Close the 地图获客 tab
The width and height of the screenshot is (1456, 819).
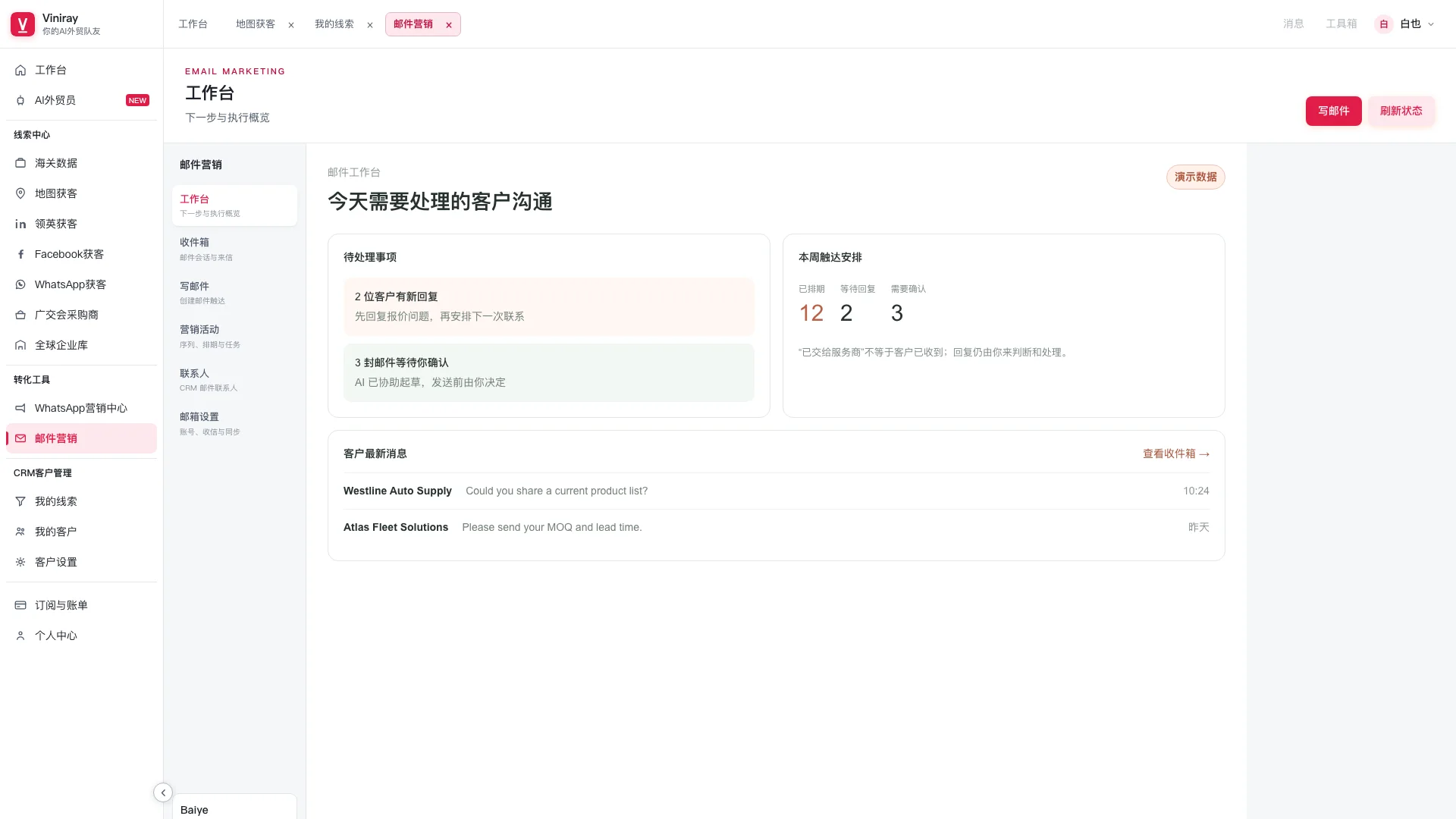pyautogui.click(x=291, y=25)
